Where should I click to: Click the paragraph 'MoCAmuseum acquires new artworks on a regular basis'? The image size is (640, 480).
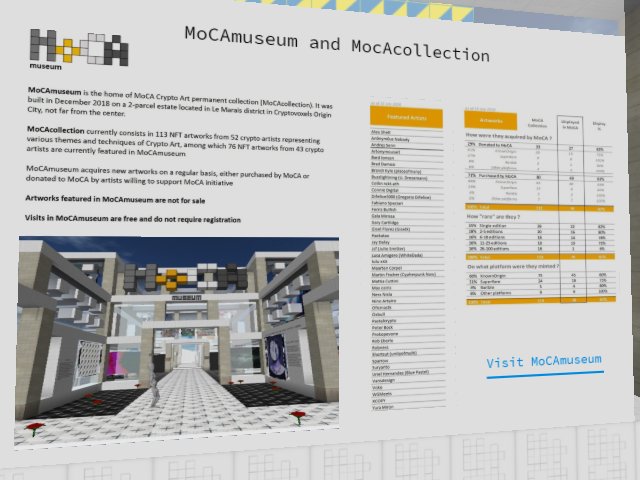point(167,175)
